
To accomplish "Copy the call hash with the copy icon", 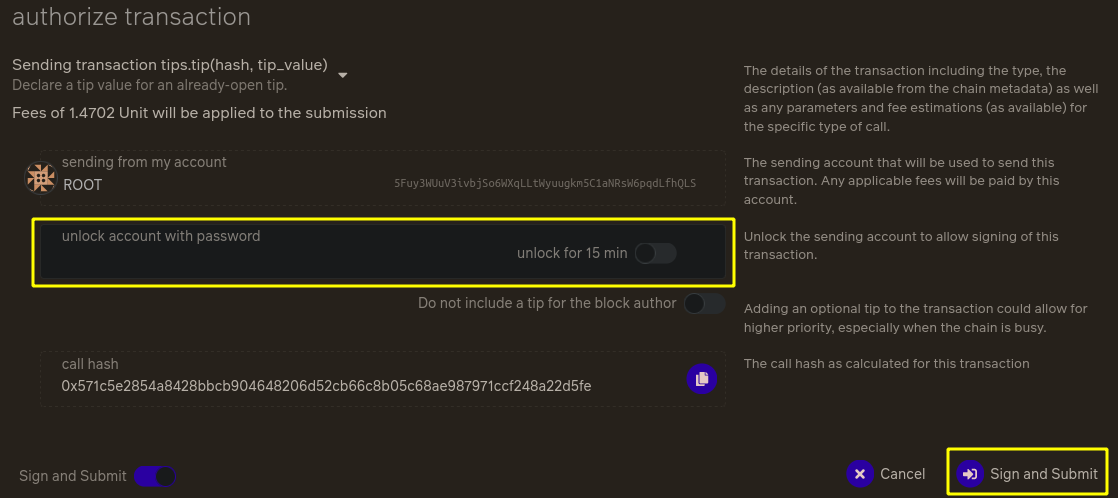I will (x=701, y=378).
